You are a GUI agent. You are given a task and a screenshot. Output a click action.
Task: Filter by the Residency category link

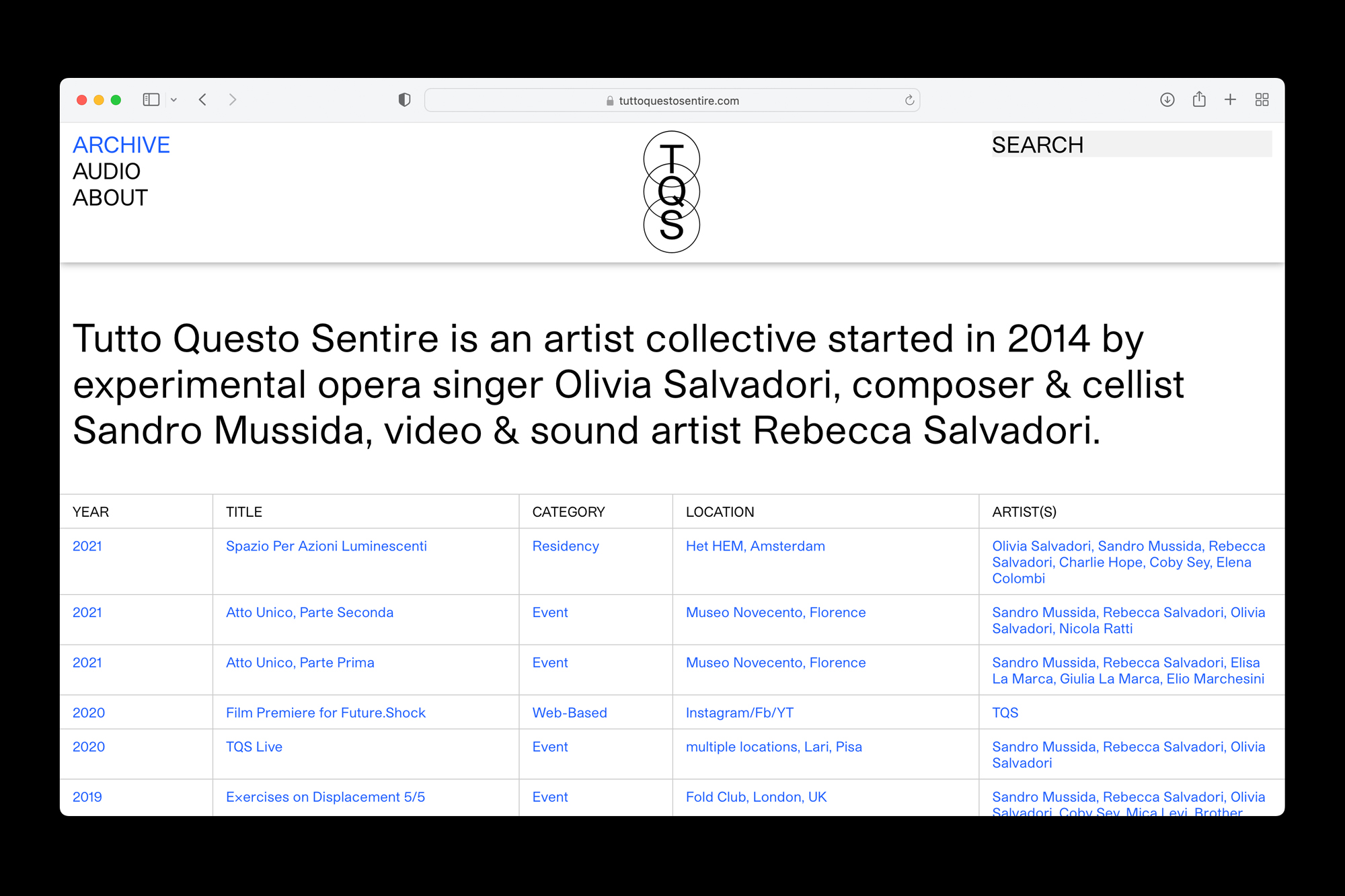pos(565,546)
